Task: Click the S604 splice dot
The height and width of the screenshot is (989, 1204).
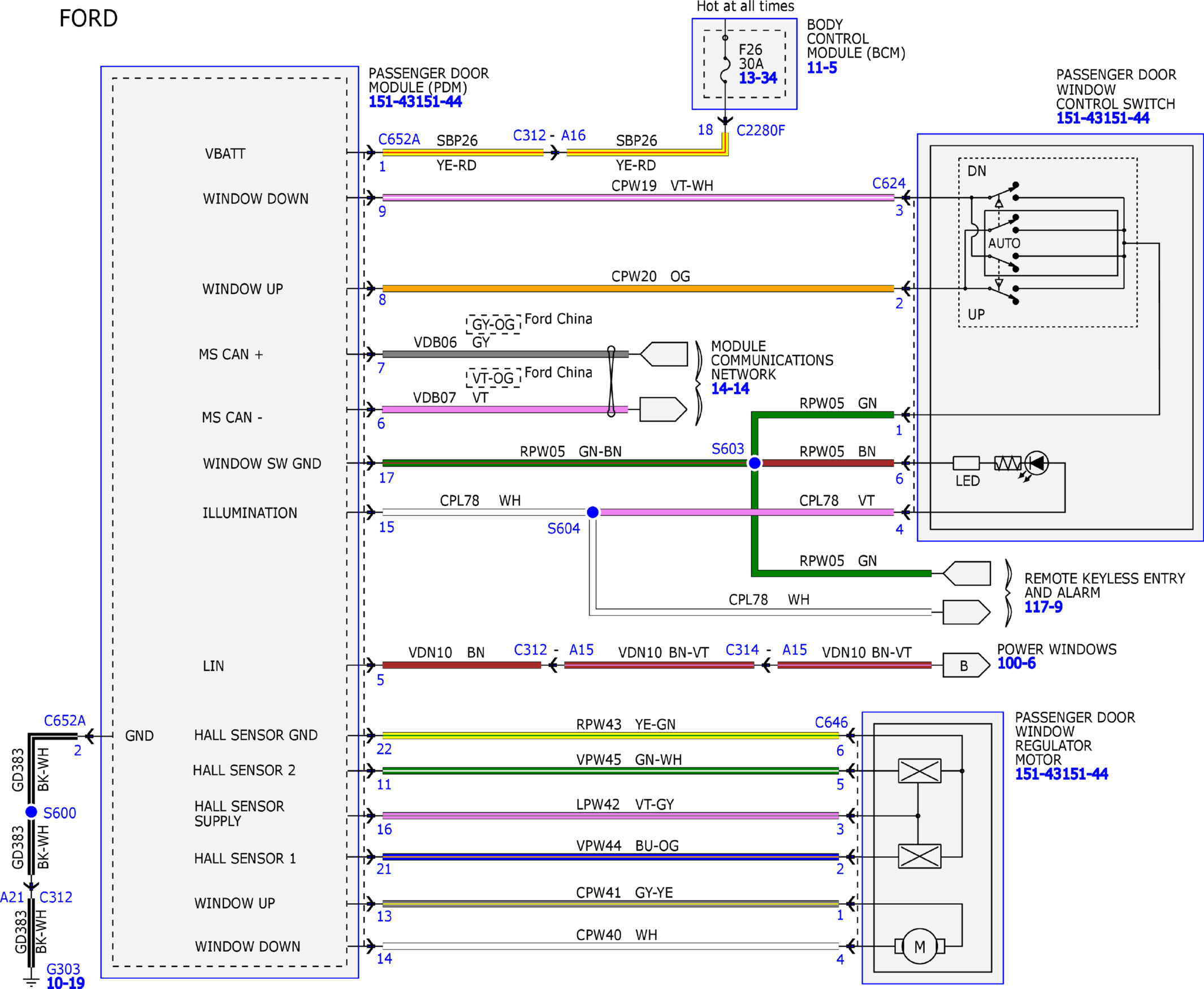Action: coord(592,512)
